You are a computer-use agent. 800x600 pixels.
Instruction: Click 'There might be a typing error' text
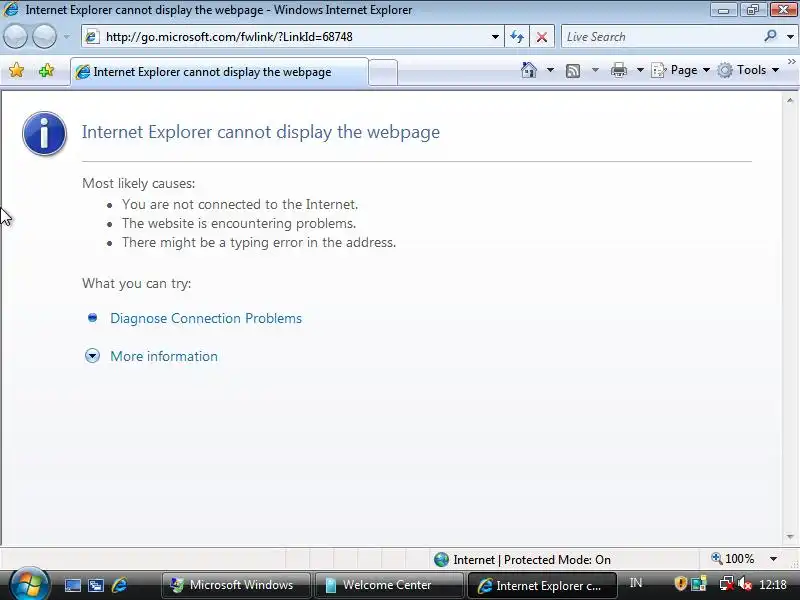(259, 242)
